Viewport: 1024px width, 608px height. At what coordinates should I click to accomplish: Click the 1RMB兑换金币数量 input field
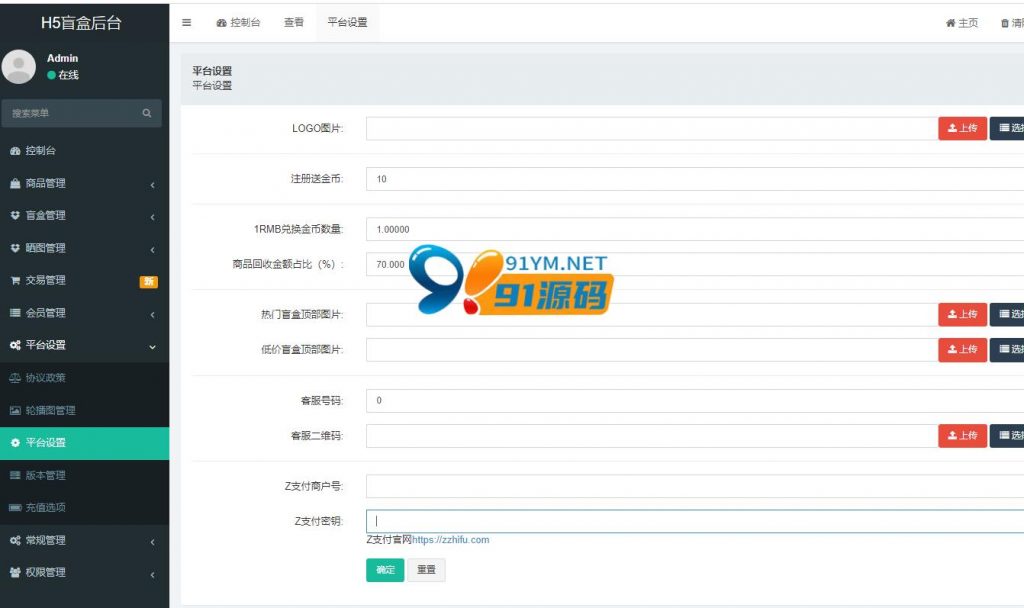[695, 230]
